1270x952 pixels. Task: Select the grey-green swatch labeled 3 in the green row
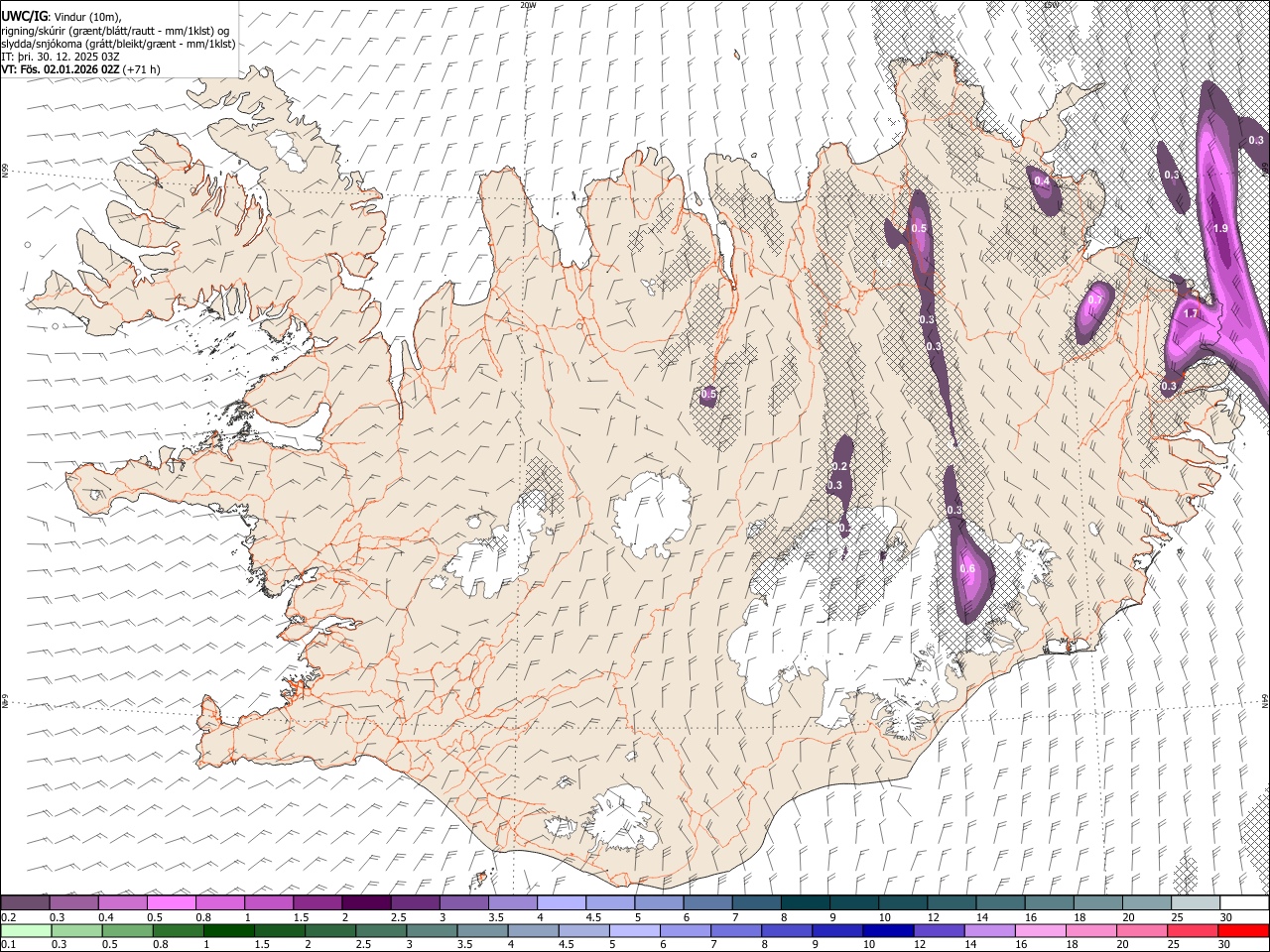point(431,930)
